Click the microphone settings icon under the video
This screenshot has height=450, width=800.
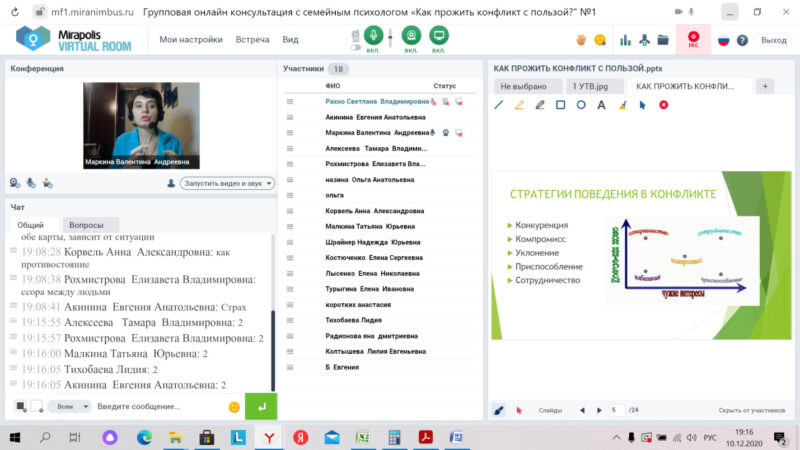[x=31, y=183]
